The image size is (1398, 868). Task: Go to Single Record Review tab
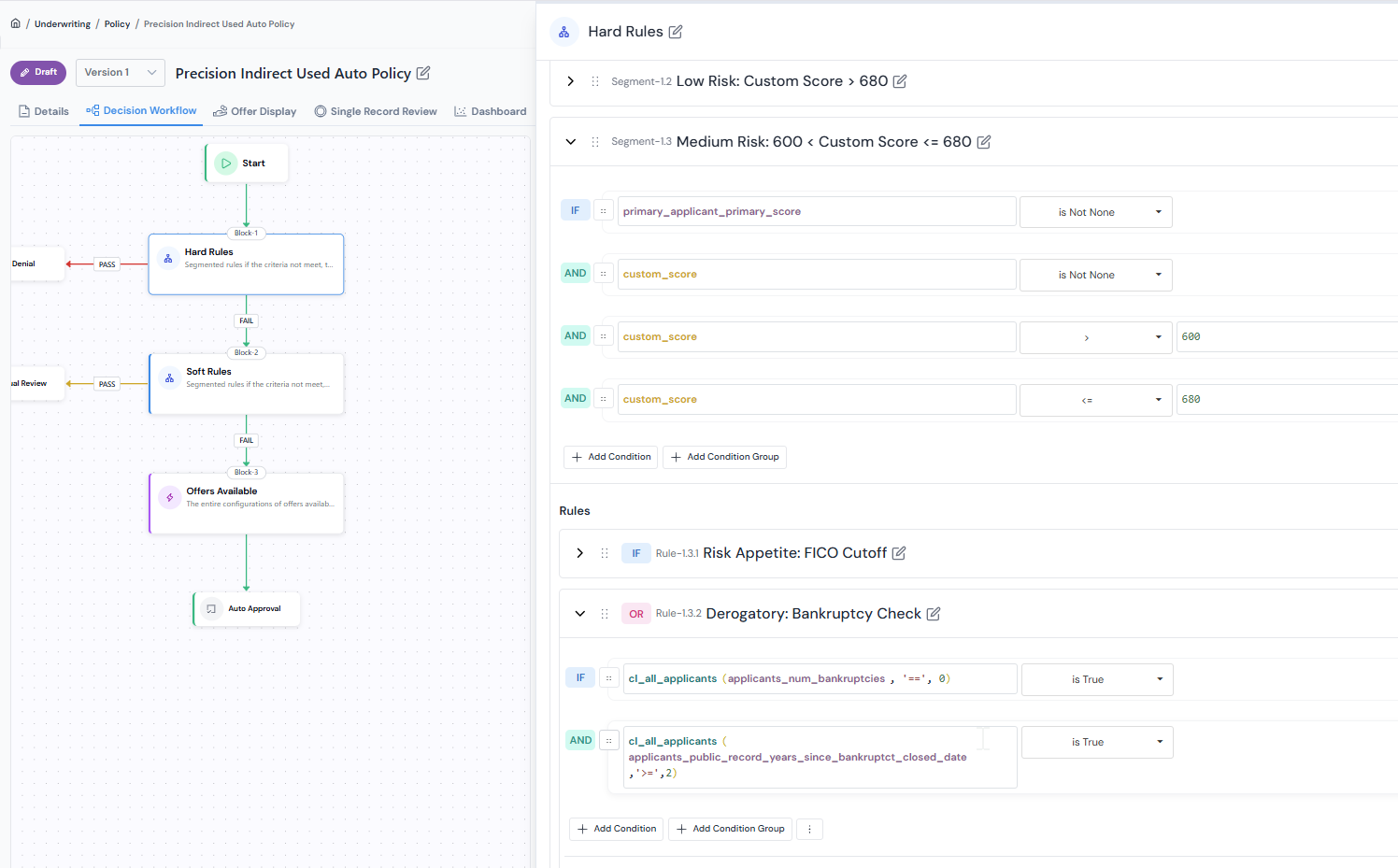pyautogui.click(x=376, y=111)
